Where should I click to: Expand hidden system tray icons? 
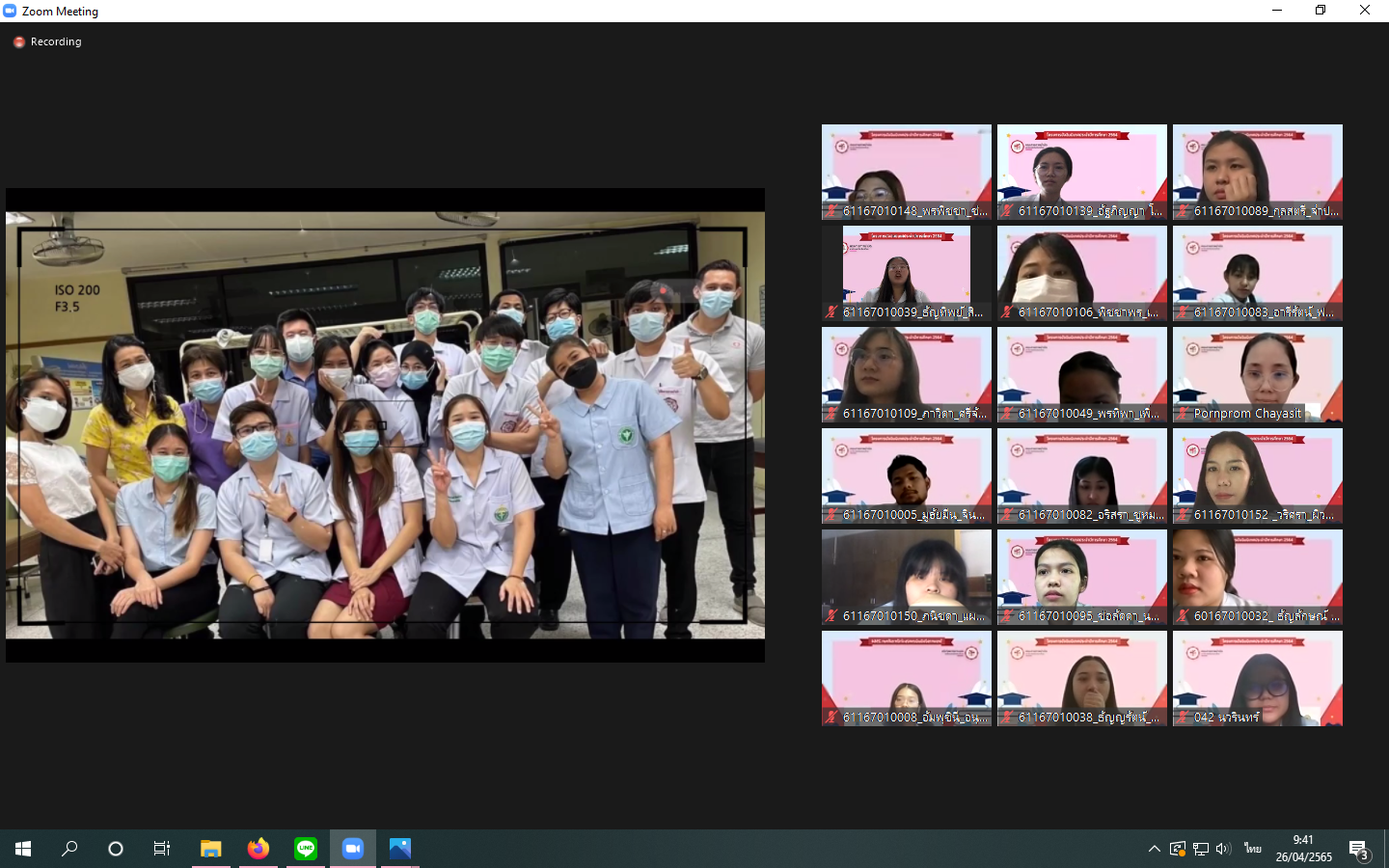coord(1154,849)
